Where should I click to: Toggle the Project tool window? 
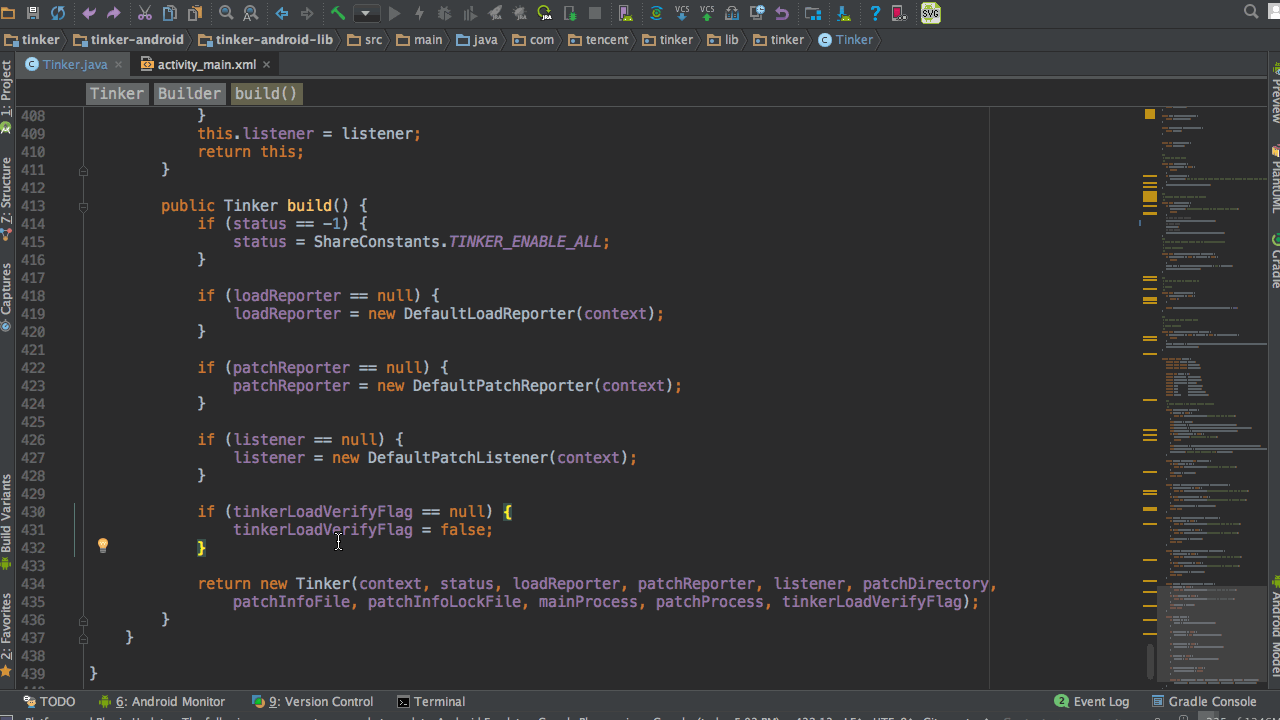coord(7,88)
